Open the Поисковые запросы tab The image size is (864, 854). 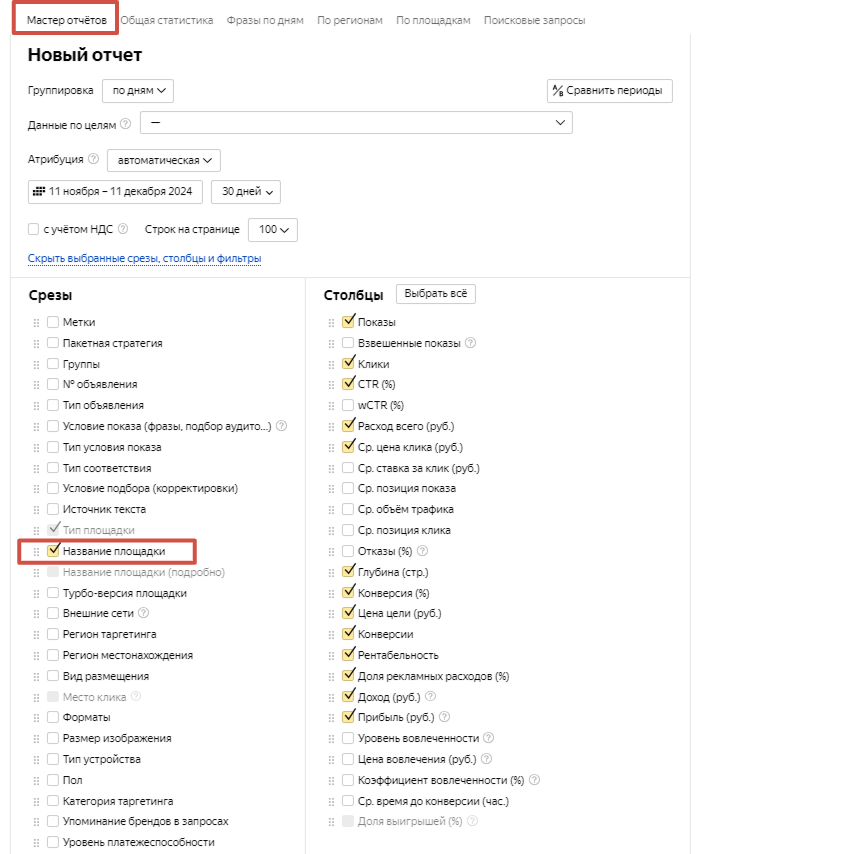pyautogui.click(x=534, y=20)
